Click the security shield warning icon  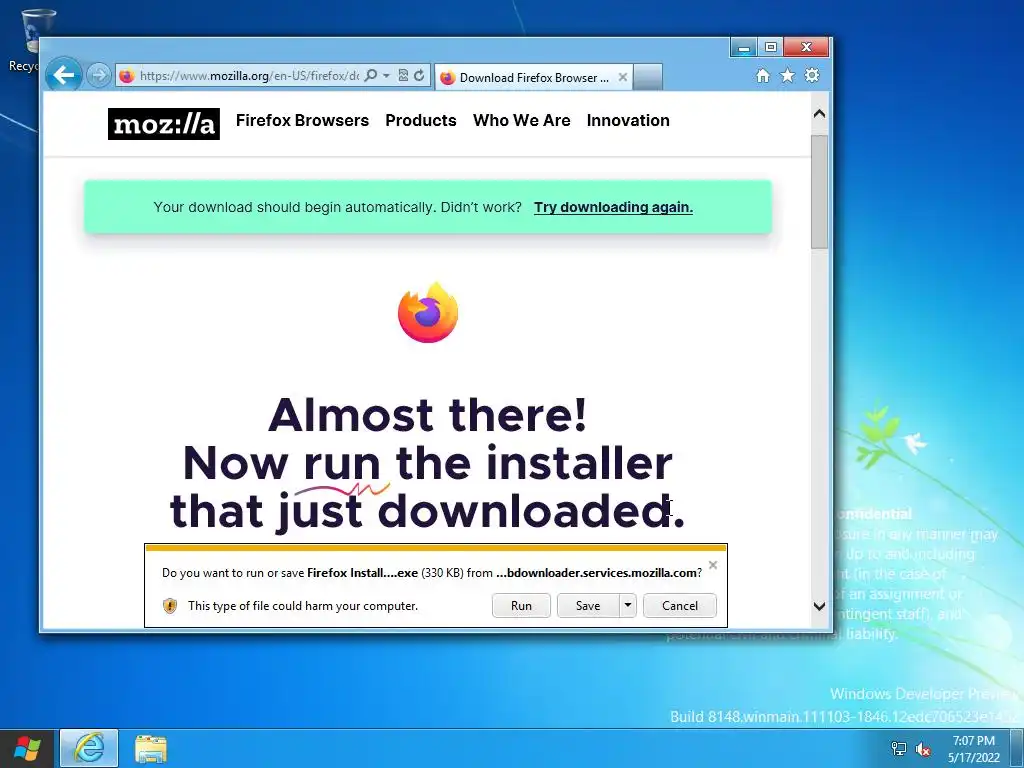pyautogui.click(x=170, y=606)
